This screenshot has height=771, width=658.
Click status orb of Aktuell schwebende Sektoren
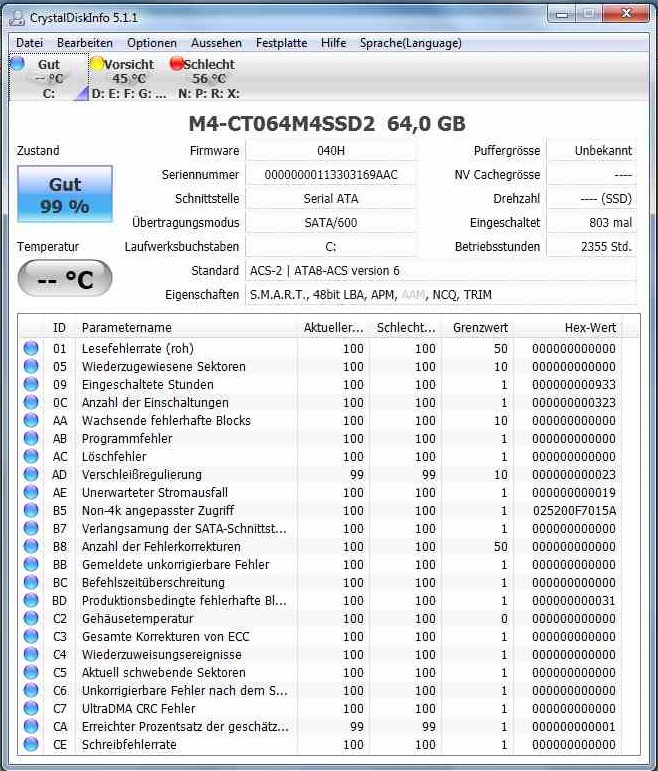pyautogui.click(x=31, y=672)
